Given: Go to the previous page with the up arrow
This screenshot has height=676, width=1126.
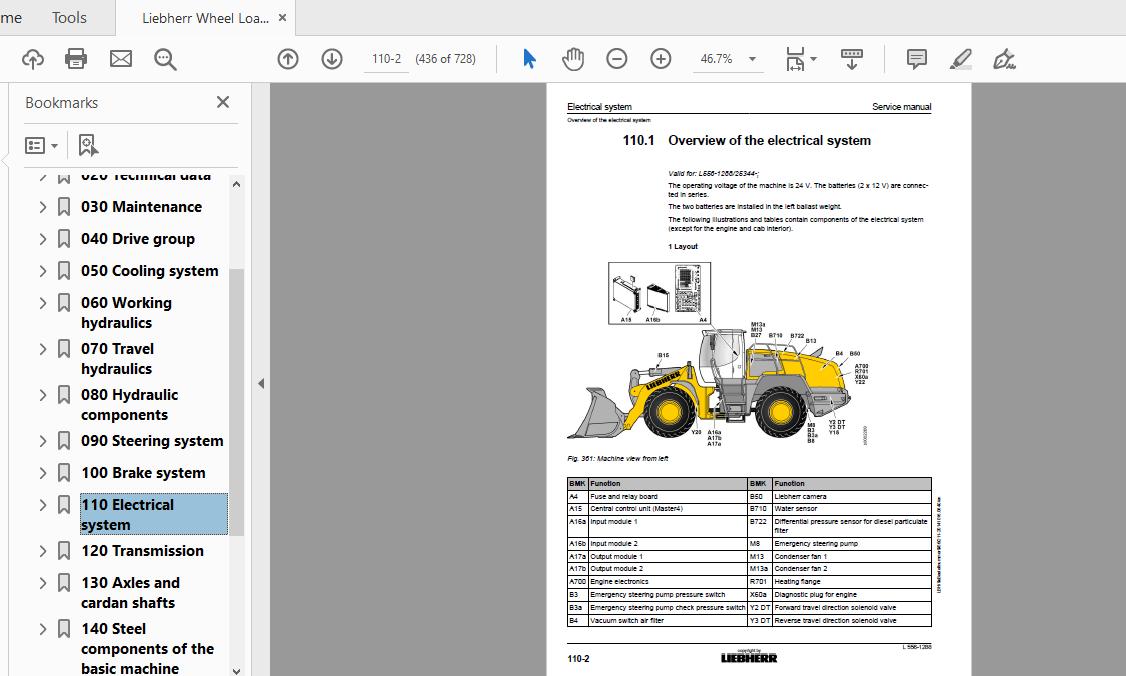Looking at the screenshot, I should (287, 58).
